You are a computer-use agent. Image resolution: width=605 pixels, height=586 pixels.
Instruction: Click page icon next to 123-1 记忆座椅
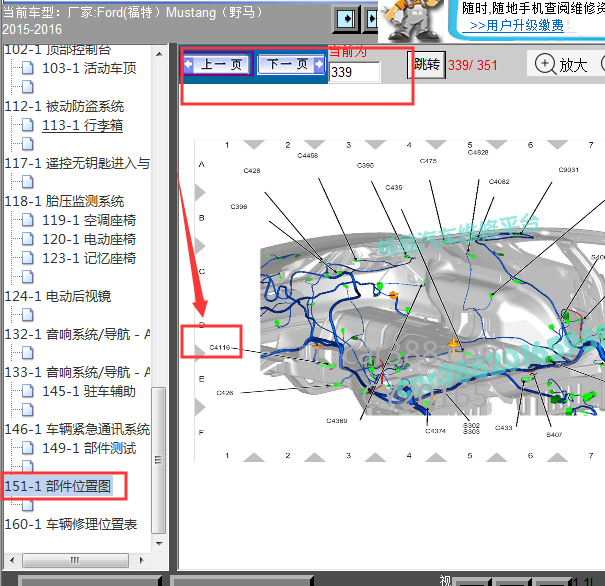pyautogui.click(x=27, y=258)
